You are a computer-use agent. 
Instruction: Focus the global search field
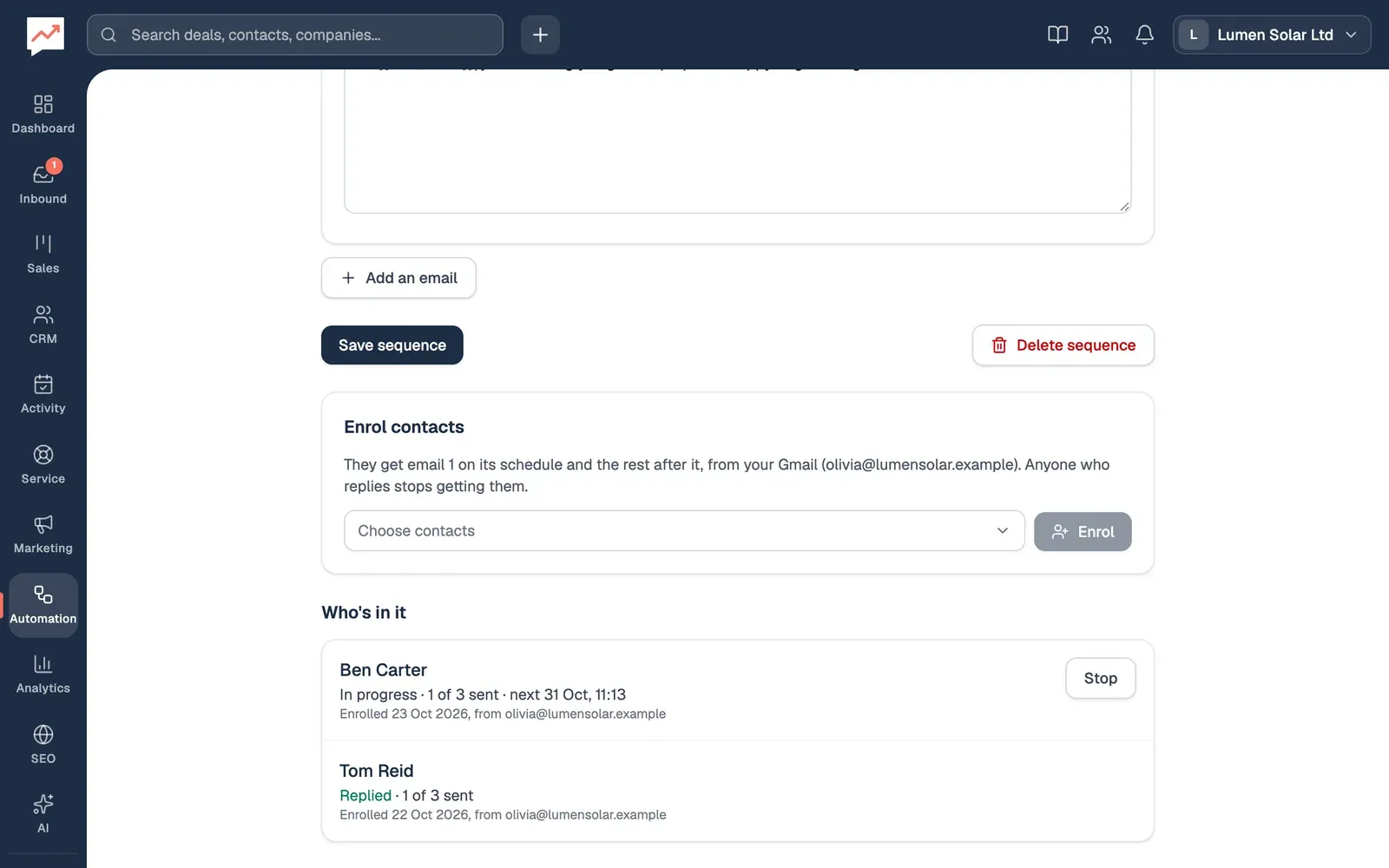[x=295, y=35]
